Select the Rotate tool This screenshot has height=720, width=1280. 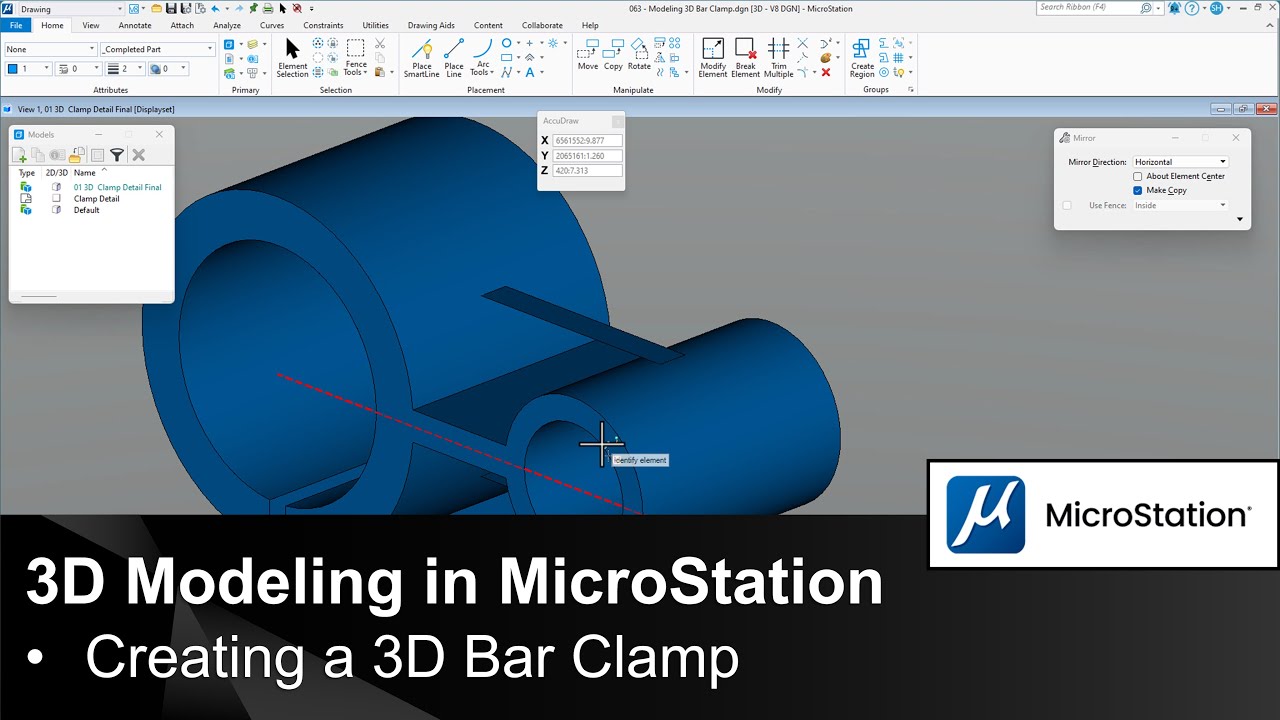639,55
